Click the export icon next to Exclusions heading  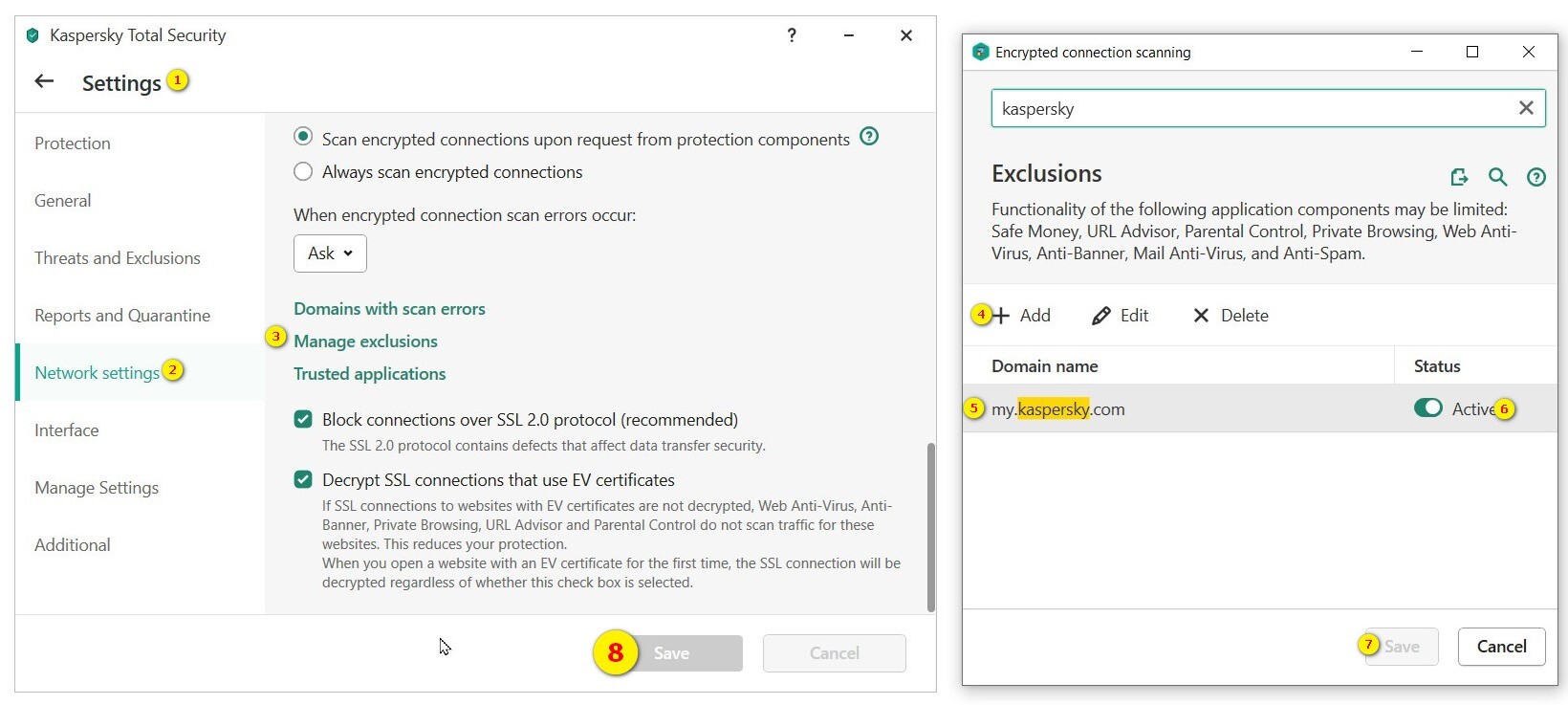tap(1459, 177)
